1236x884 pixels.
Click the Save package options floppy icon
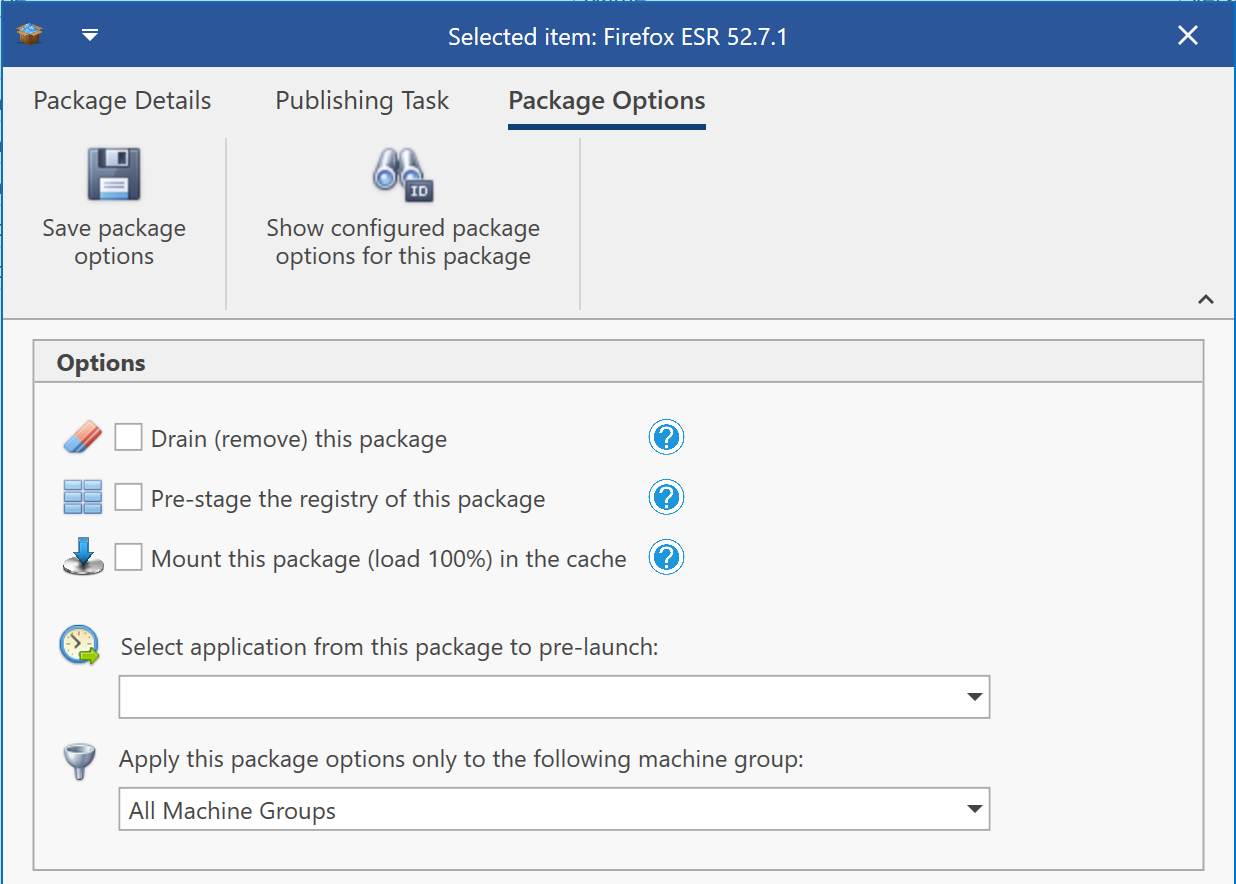(x=113, y=175)
